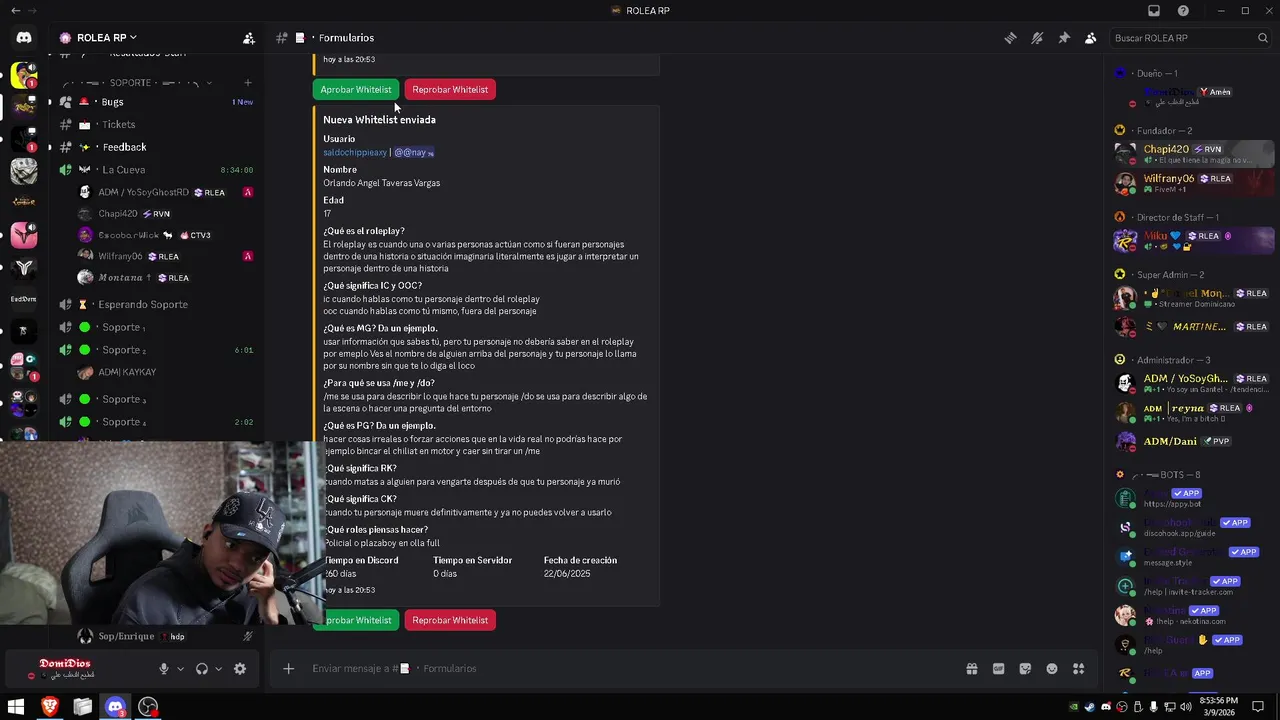Toggle the member list panel
Viewport: 1280px width, 720px height.
(x=1091, y=38)
